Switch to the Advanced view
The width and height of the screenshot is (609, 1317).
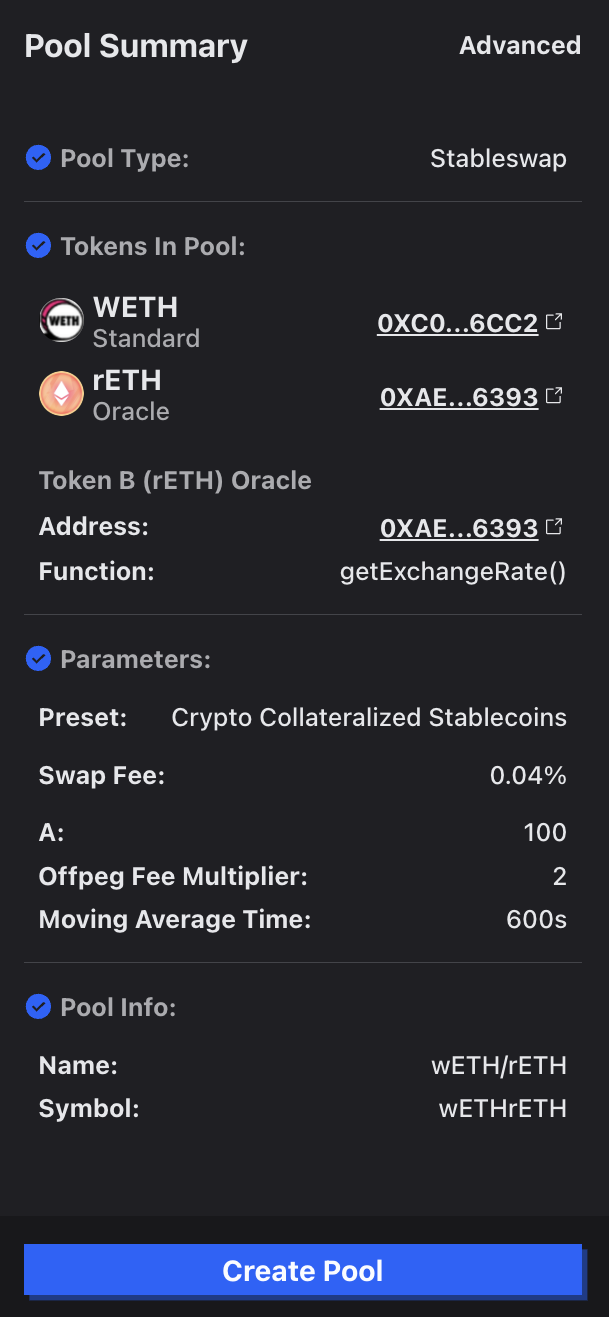(x=520, y=45)
